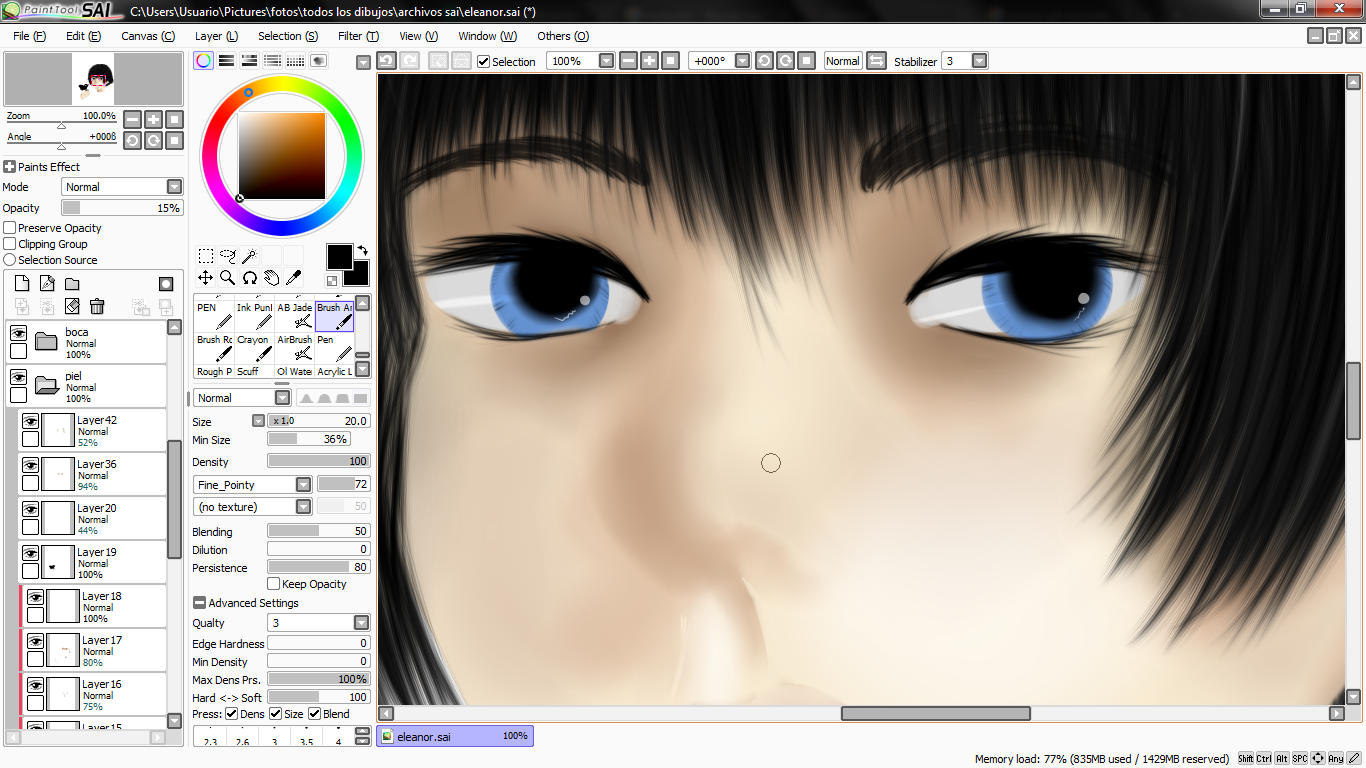Open the File menu
Viewport: 1366px width, 768px height.
30,36
